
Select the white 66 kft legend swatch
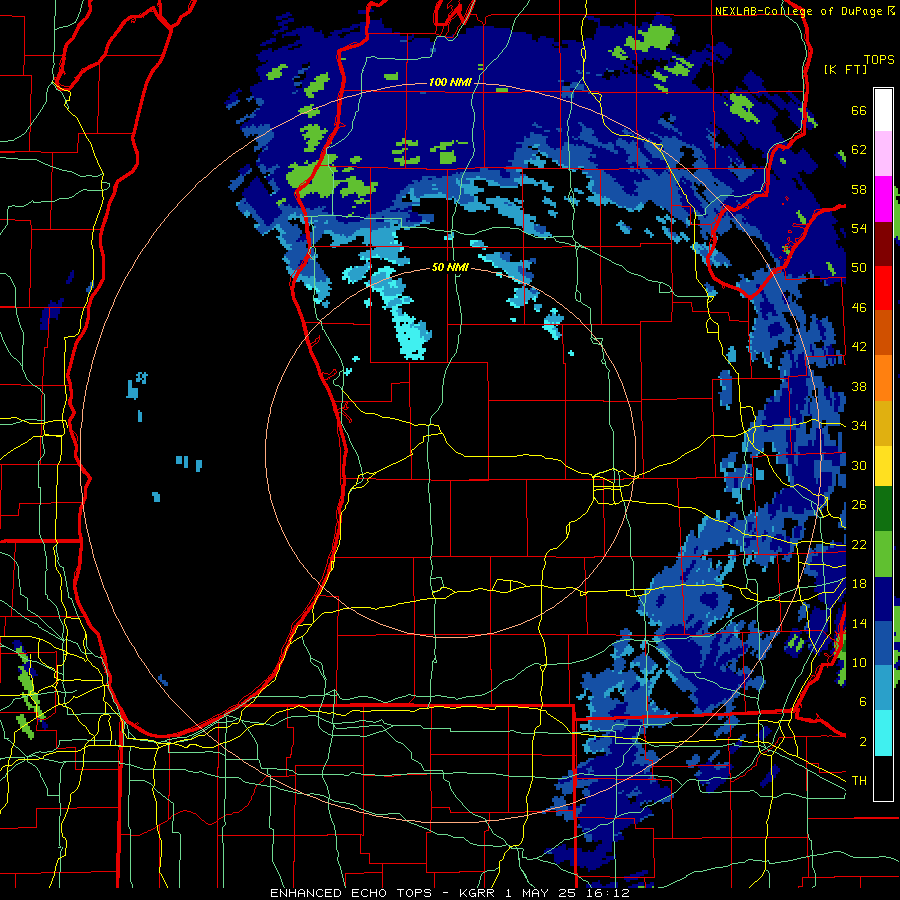coord(883,110)
